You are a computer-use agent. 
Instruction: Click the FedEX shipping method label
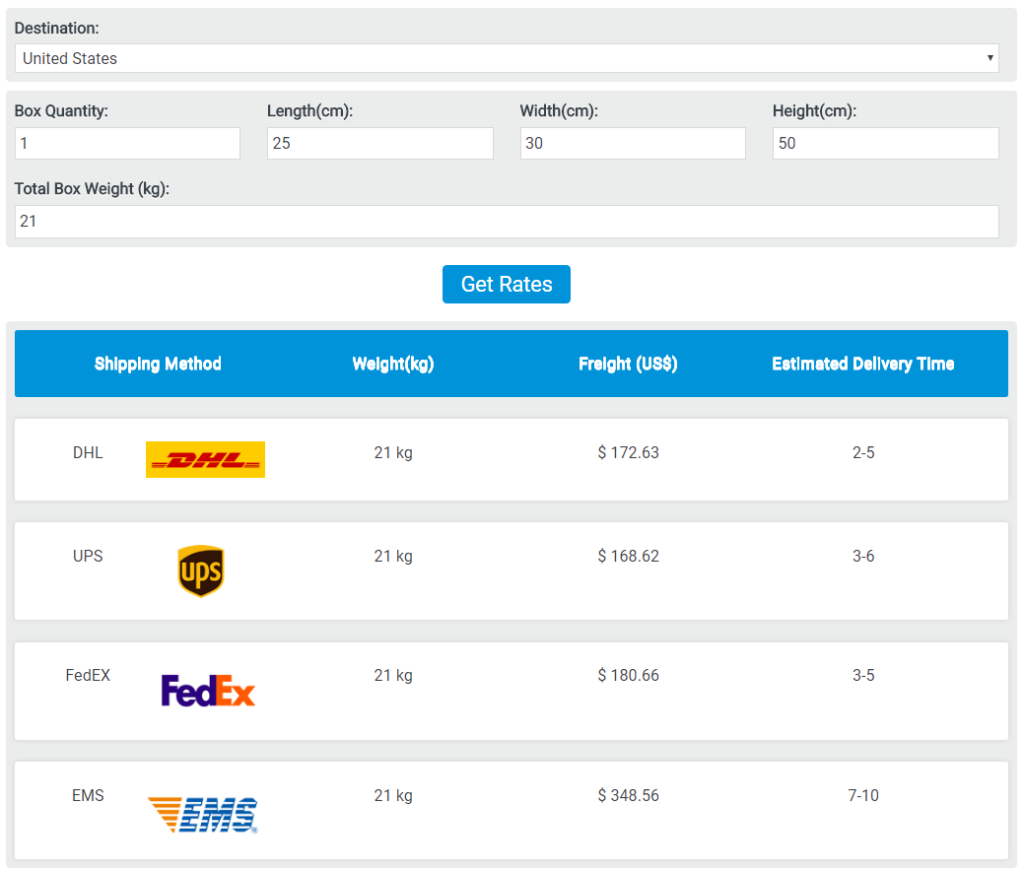pos(88,675)
